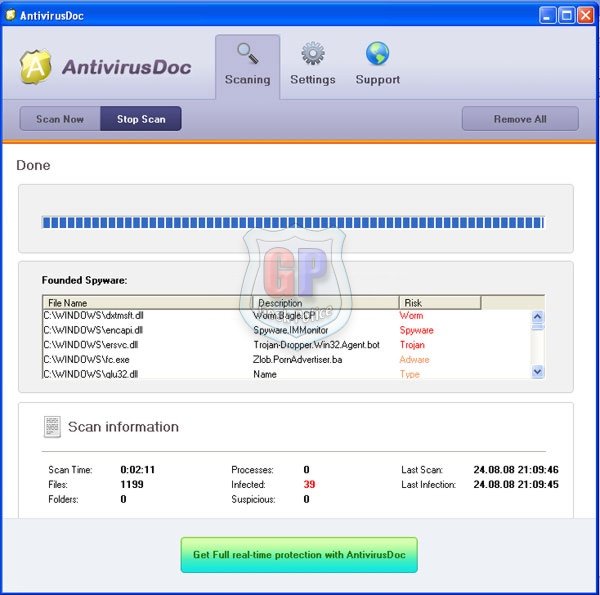This screenshot has height=595, width=600.
Task: Click the globe Support icon
Action: click(x=377, y=53)
